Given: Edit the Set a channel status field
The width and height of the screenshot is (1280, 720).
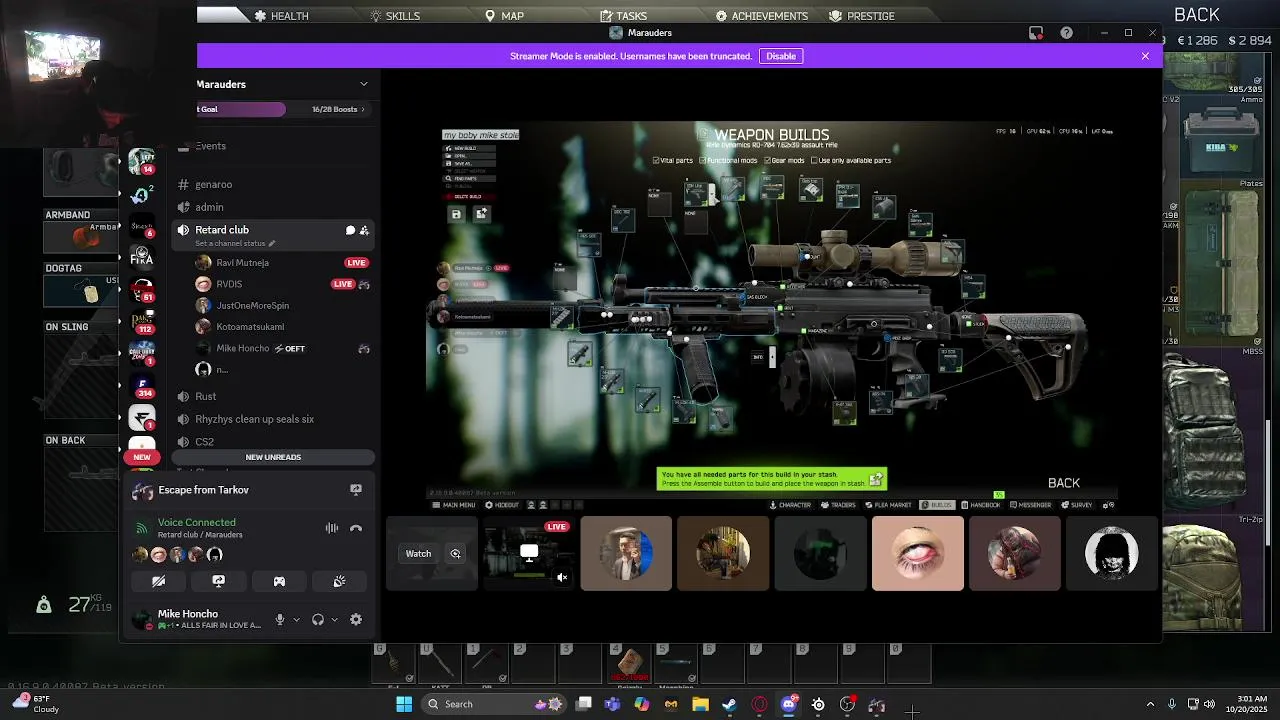Looking at the screenshot, I should coord(235,244).
